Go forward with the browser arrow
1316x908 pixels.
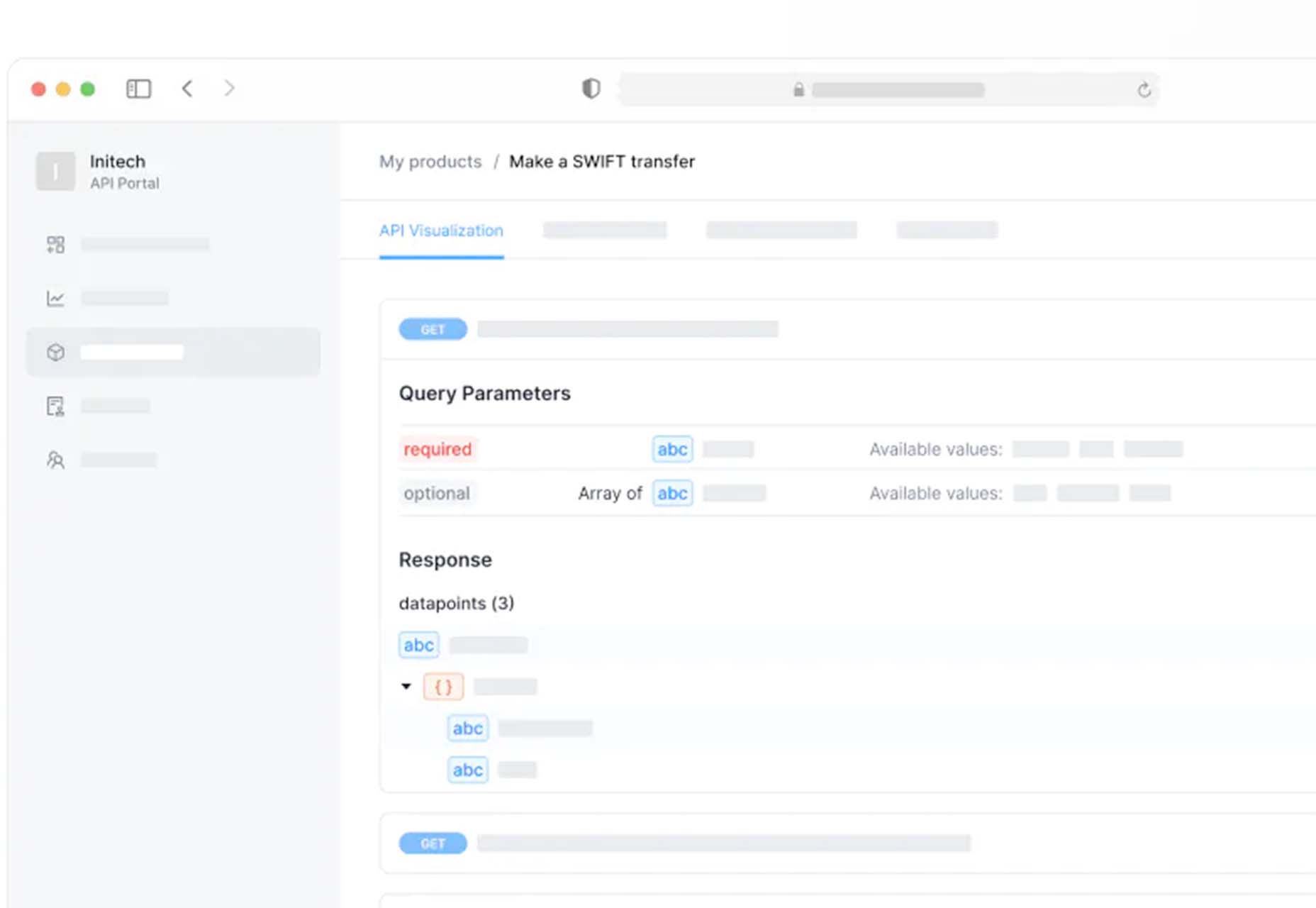(x=229, y=89)
